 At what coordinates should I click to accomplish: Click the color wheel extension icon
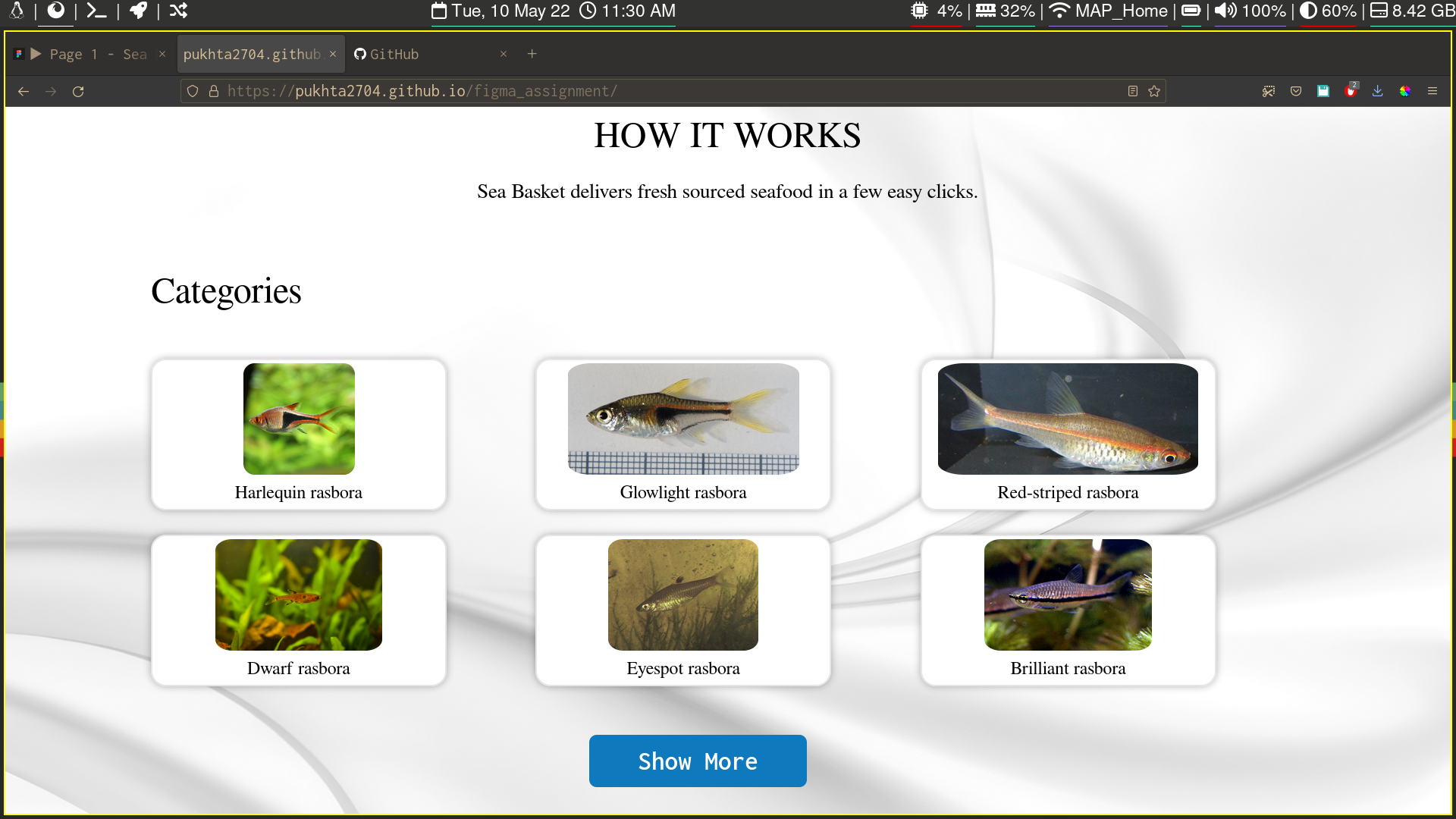click(1405, 91)
